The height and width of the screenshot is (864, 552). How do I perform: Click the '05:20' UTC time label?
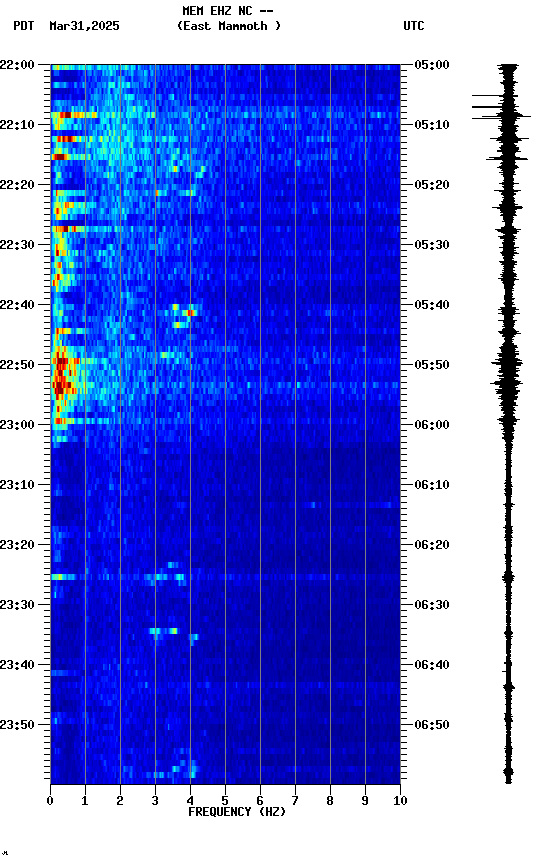coord(432,185)
